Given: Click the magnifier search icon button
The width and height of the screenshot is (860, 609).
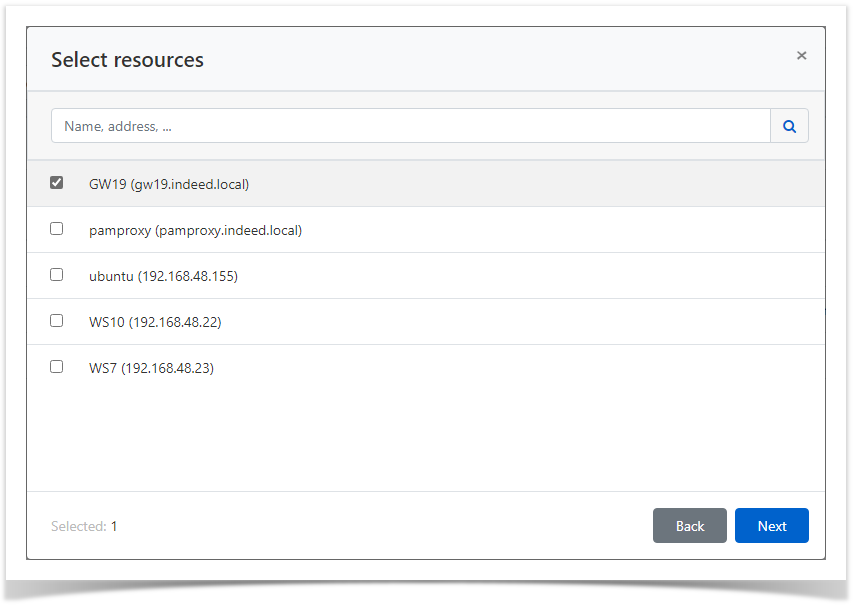Looking at the screenshot, I should tap(789, 126).
